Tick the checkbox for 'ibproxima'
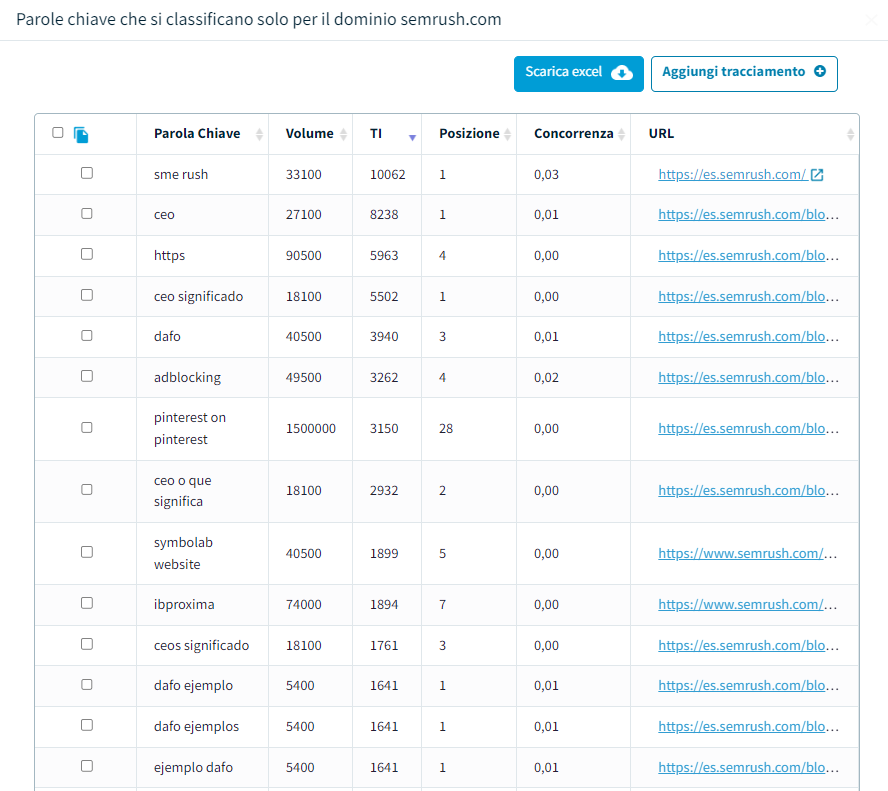888x791 pixels. pos(87,603)
